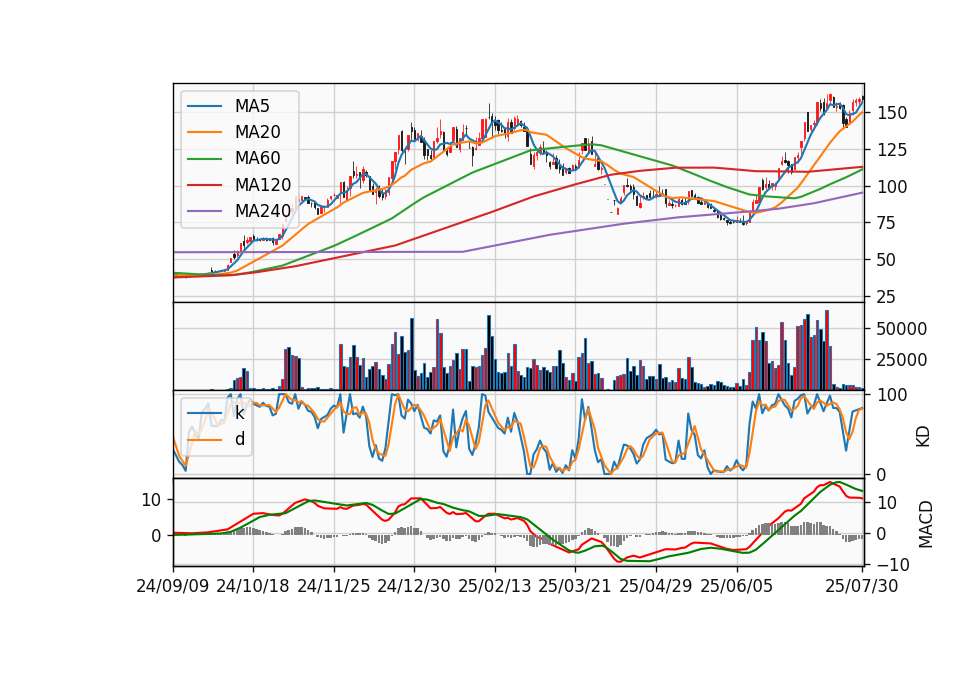Viewport: 960px width, 690px height.
Task: Click the MA5 legend label
Action: [252, 106]
